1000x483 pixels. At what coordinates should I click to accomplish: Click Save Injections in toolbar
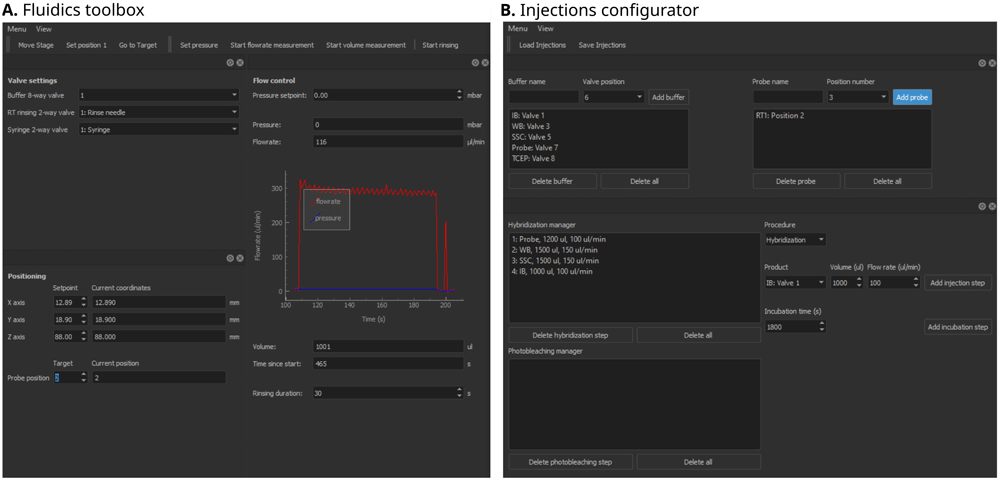602,45
